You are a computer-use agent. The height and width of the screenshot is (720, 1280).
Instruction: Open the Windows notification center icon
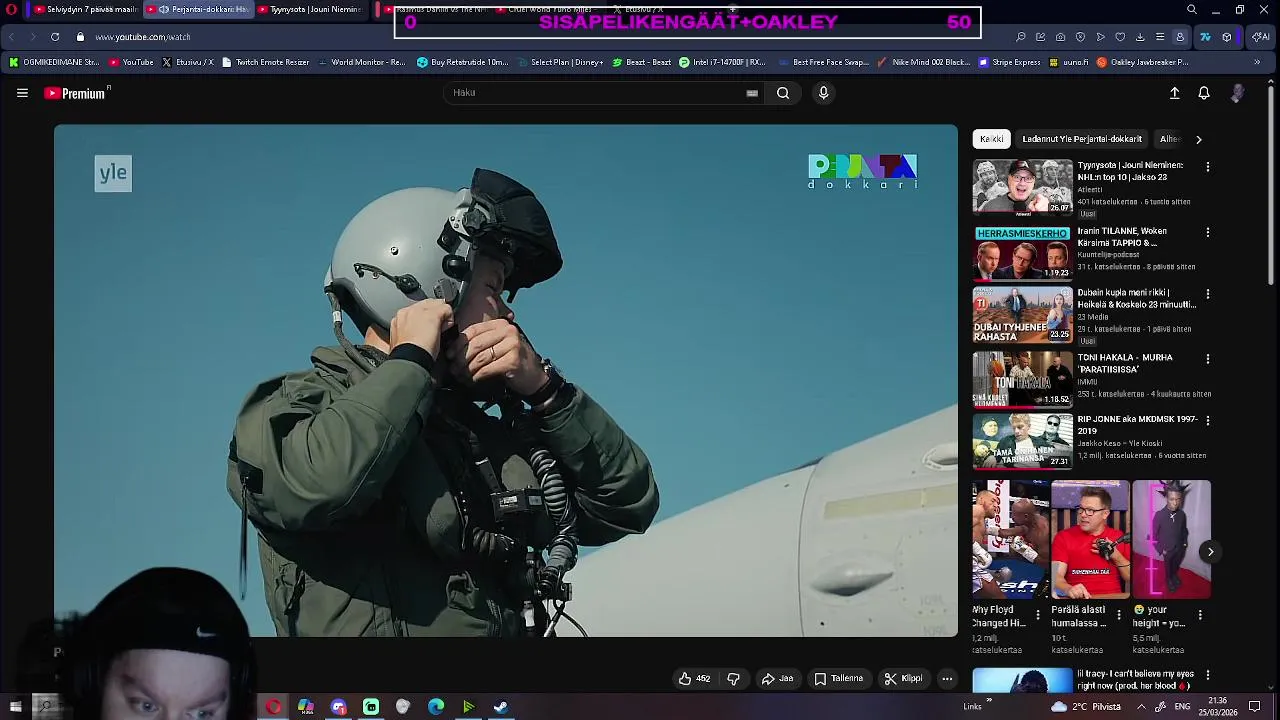coord(1254,706)
